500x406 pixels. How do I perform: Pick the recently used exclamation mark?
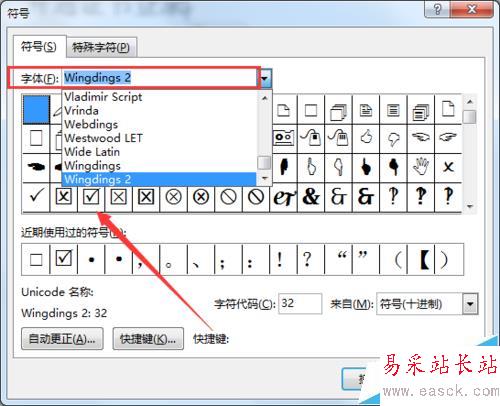tap(283, 259)
